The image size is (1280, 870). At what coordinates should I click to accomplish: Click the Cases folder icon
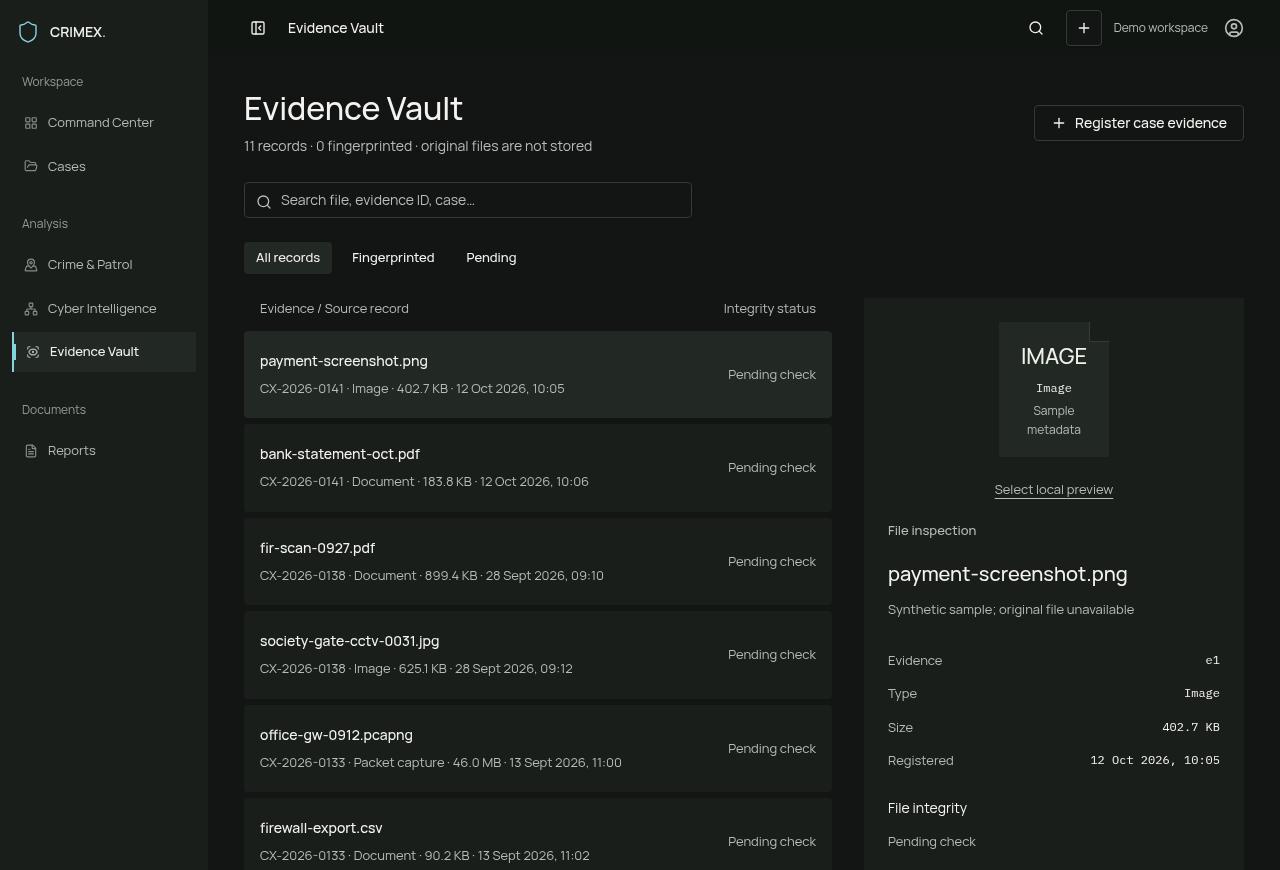point(31,166)
